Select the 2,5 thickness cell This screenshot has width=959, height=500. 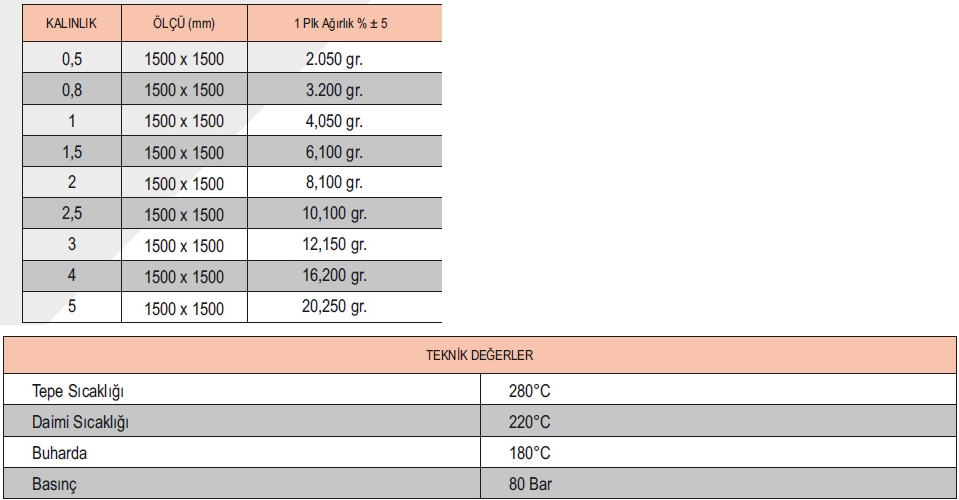coord(71,214)
